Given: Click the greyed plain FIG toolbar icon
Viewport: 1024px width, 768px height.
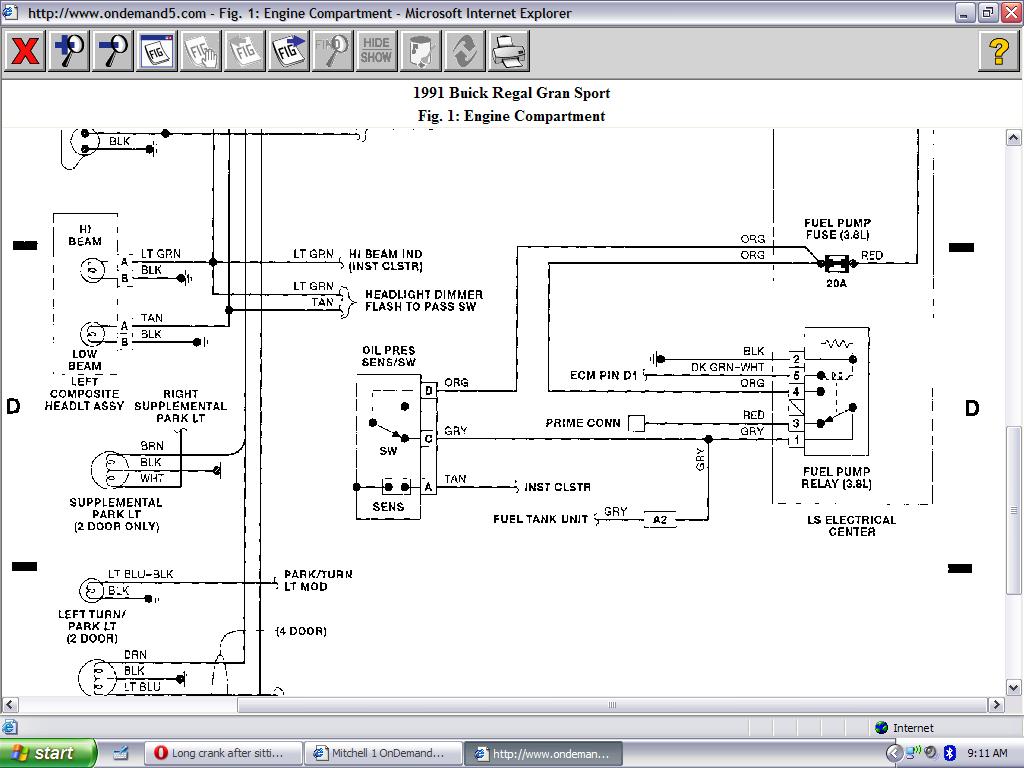Looking at the screenshot, I should pos(244,51).
